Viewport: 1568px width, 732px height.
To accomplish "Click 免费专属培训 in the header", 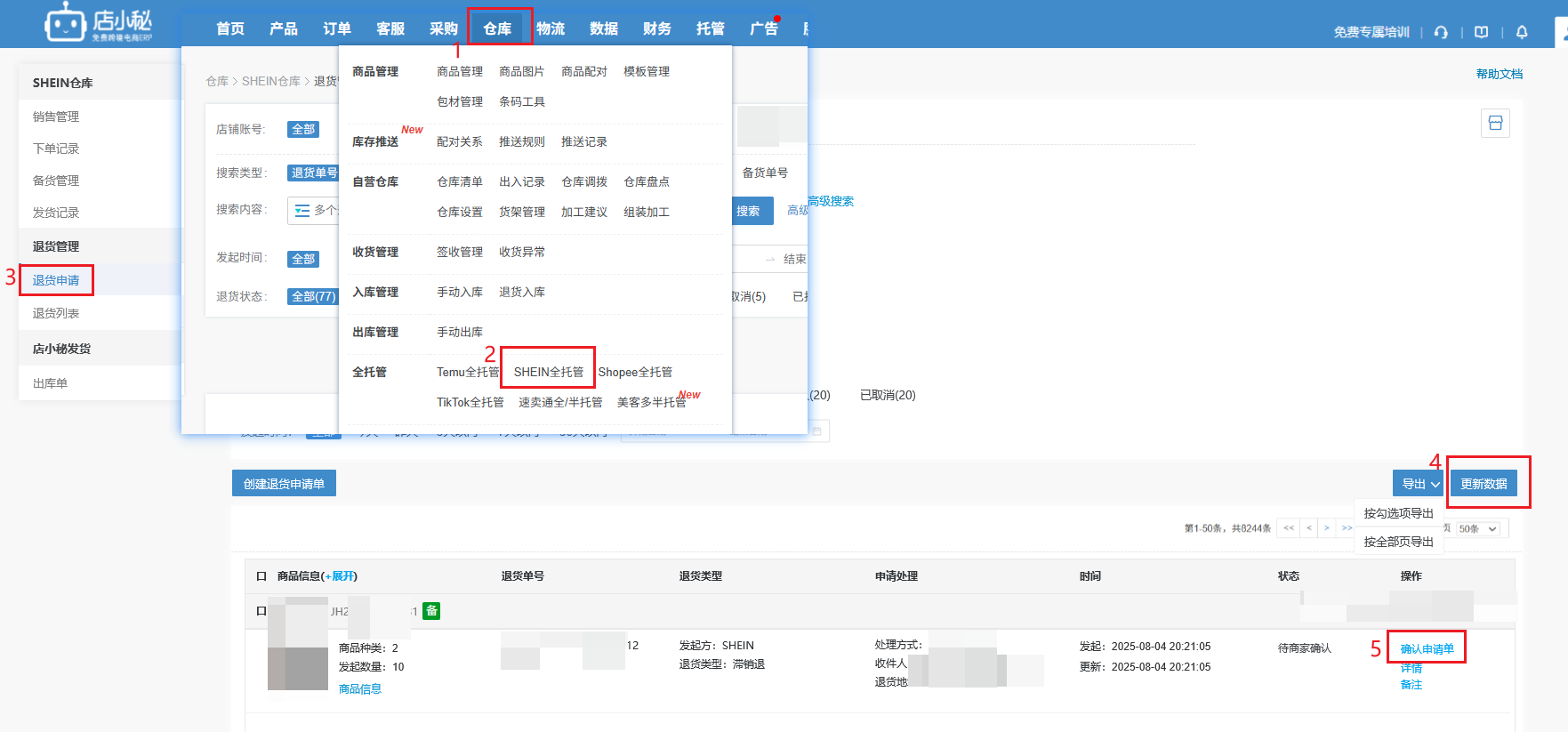I will [1371, 32].
